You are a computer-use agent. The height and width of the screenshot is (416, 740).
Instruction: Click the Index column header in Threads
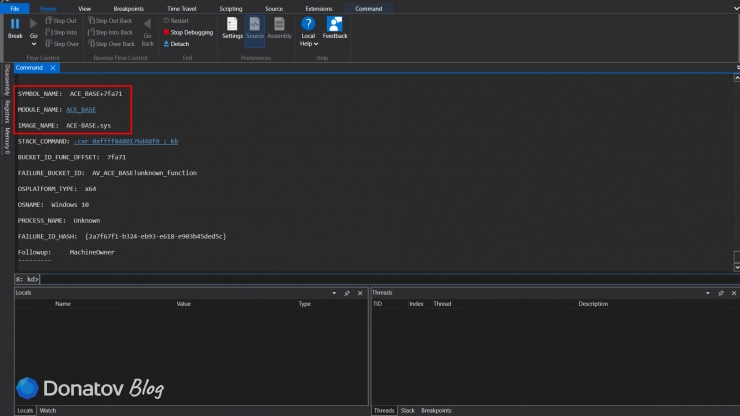coord(416,304)
